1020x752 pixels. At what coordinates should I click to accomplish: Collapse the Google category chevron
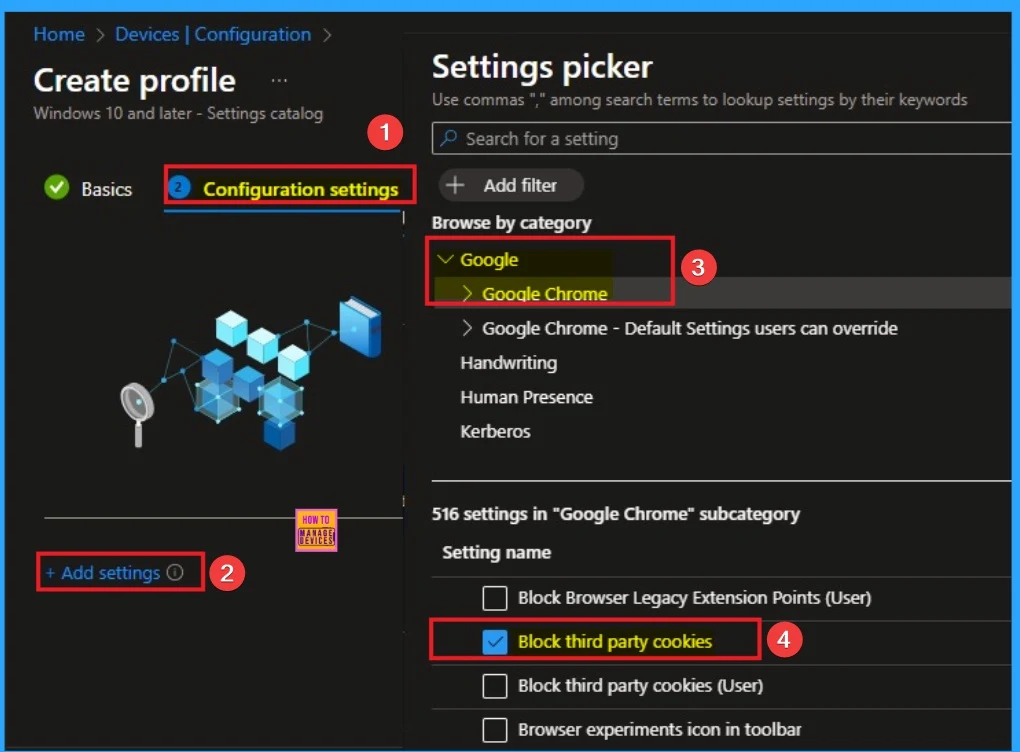click(446, 260)
